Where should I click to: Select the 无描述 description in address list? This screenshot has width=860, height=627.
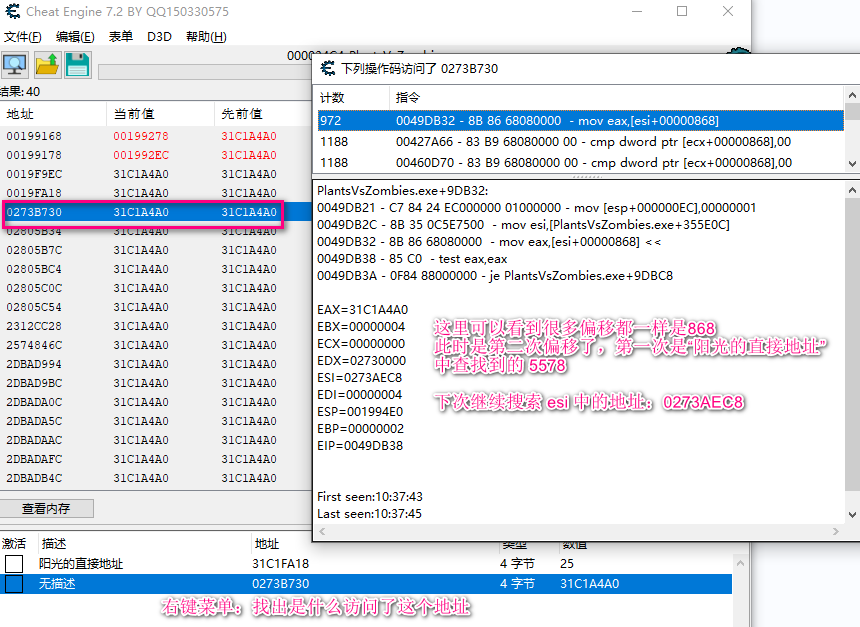click(57, 584)
